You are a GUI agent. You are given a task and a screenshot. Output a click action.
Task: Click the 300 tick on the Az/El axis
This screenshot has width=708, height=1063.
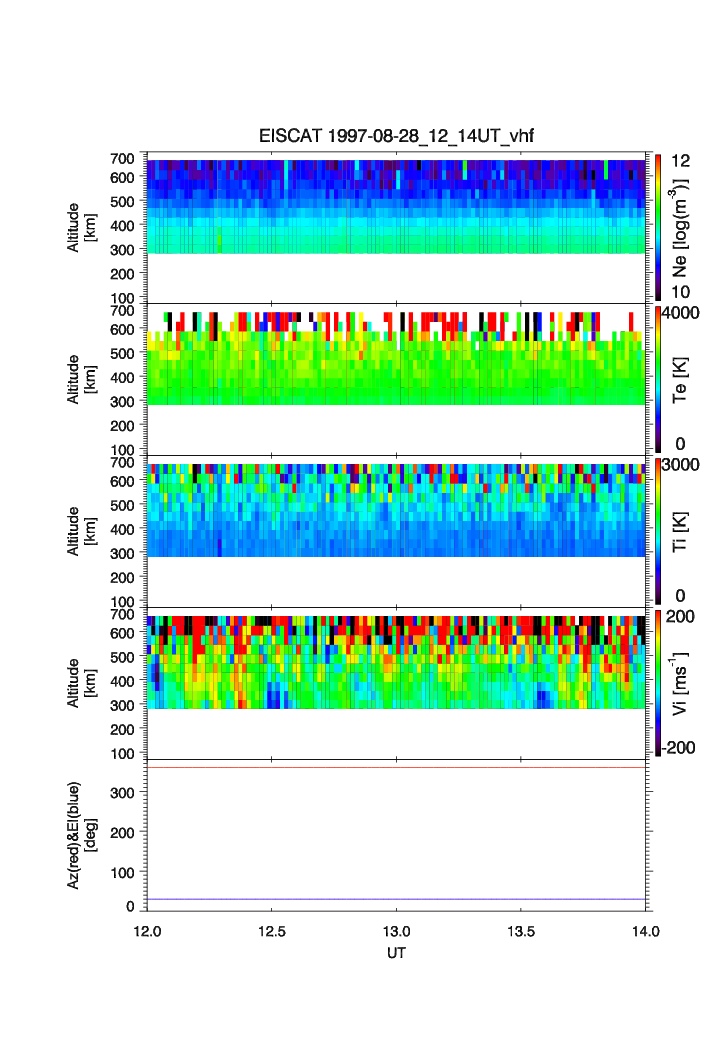pos(122,793)
